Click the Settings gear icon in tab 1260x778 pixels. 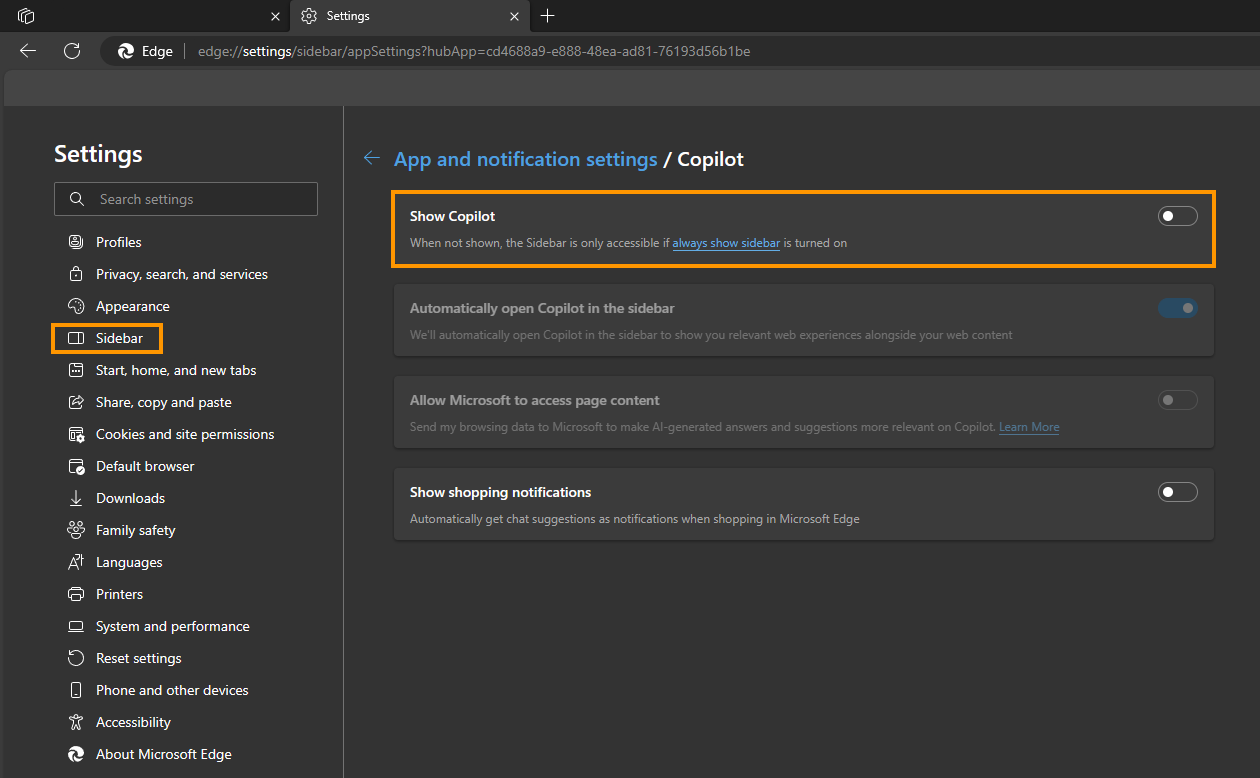click(x=309, y=16)
